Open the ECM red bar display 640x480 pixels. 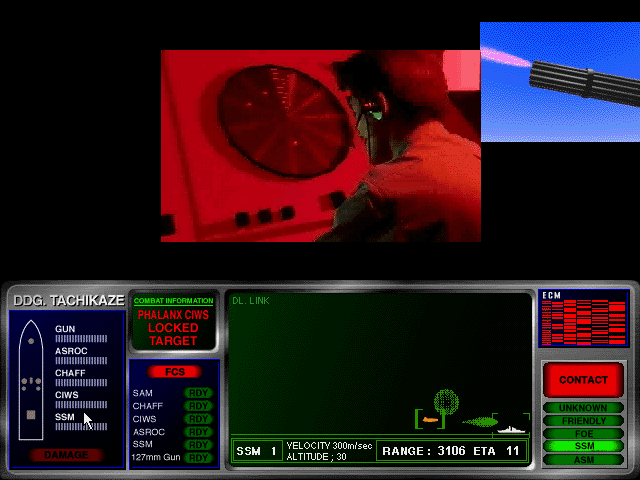pos(584,318)
